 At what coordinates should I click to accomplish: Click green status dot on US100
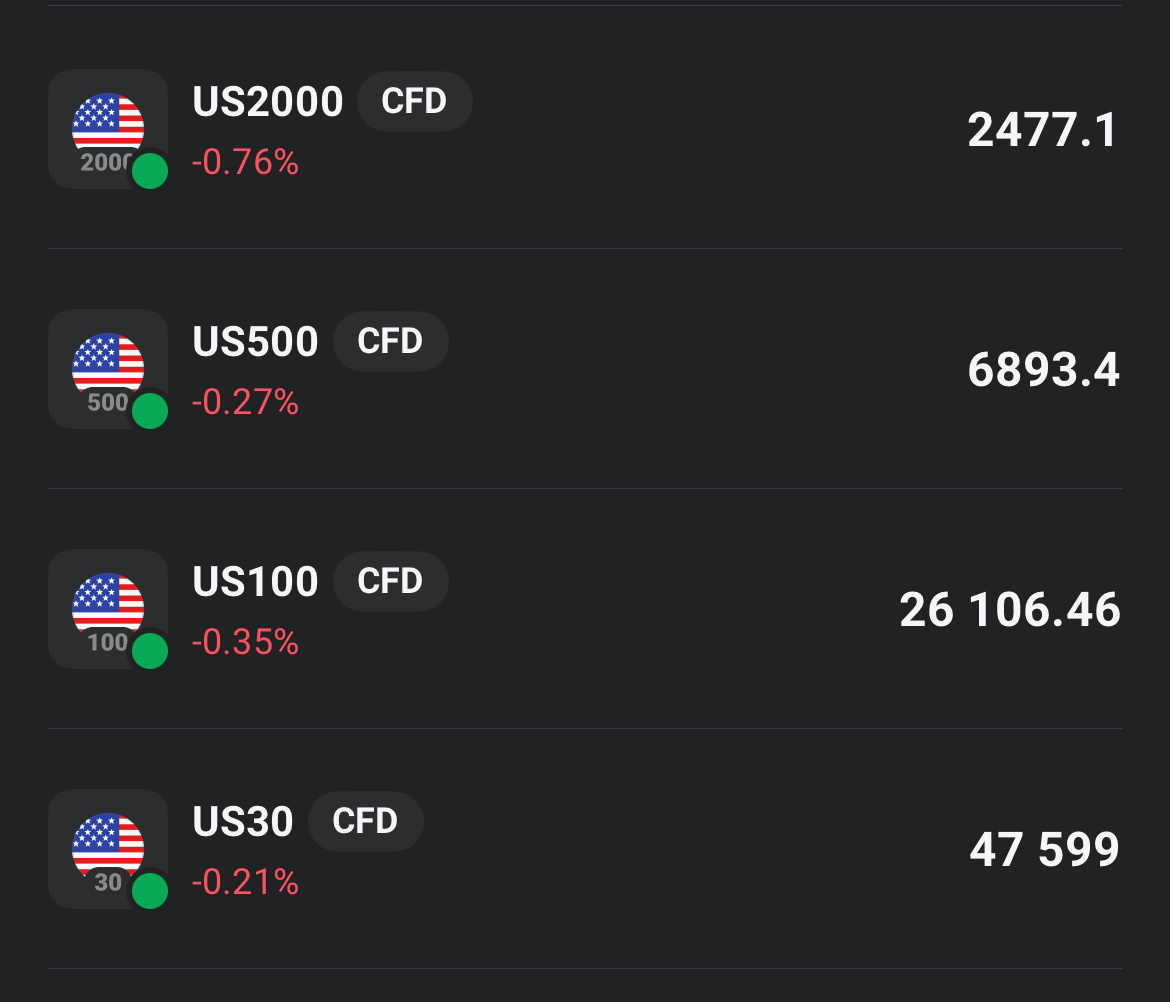click(150, 651)
